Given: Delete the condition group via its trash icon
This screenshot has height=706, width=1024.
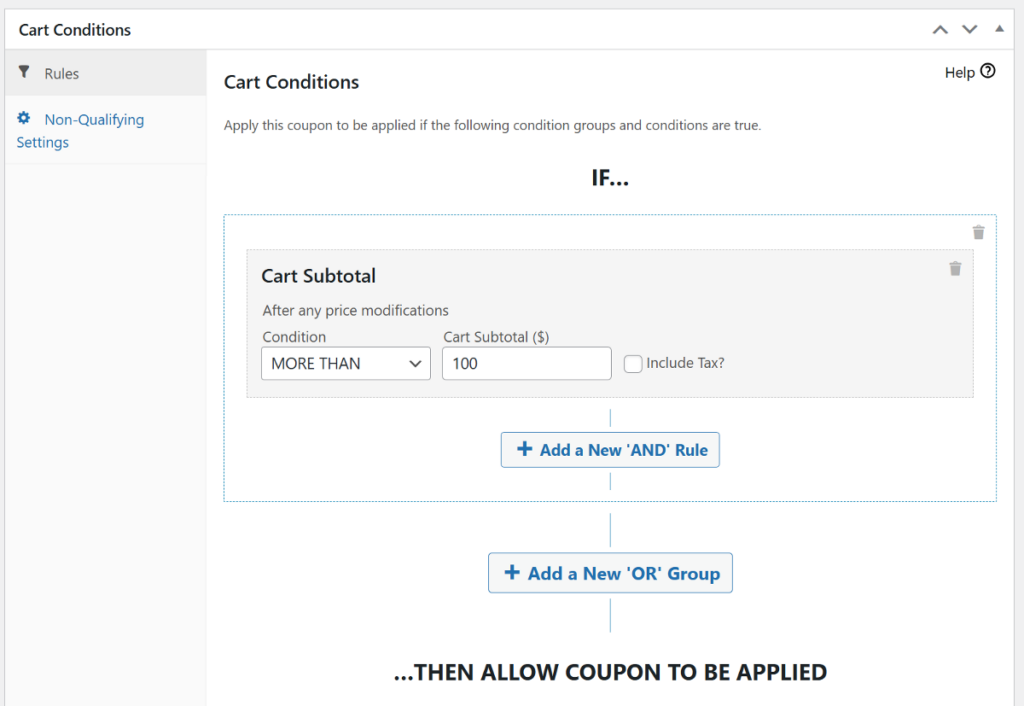Looking at the screenshot, I should point(978,232).
